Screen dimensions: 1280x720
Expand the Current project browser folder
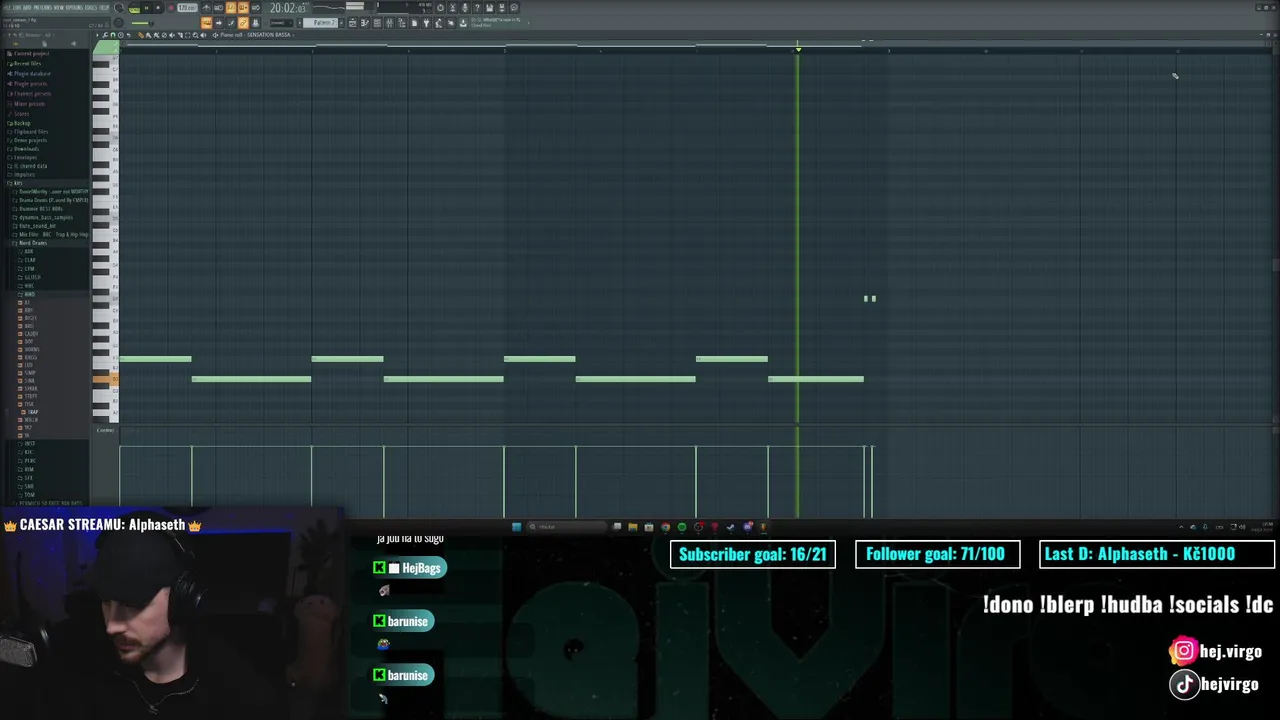30,54
